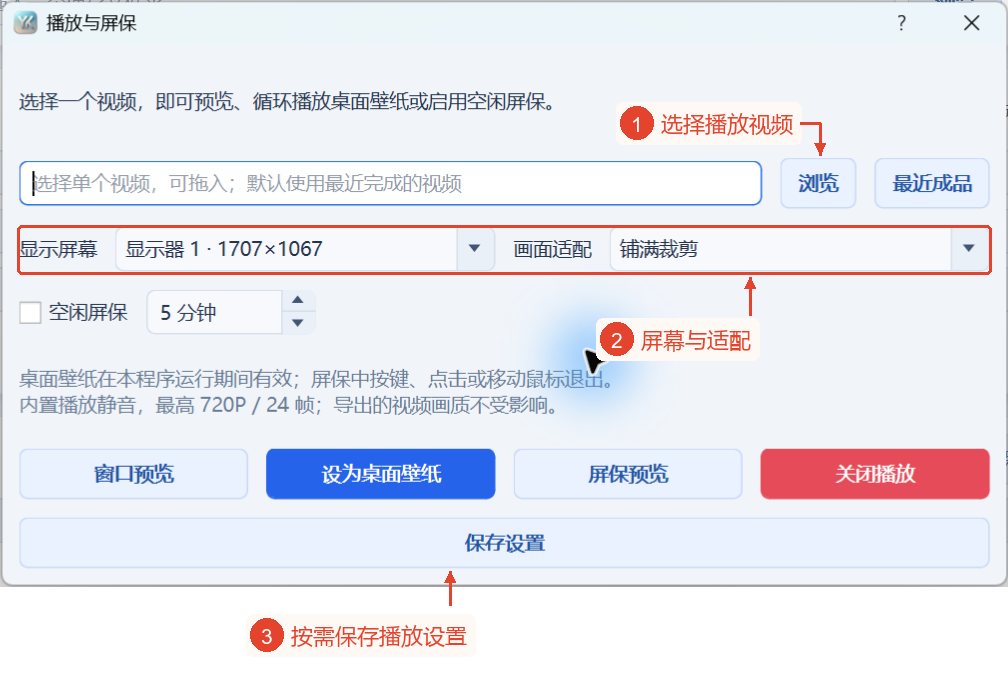Click the instruction text 选择一个视频

click(287, 102)
